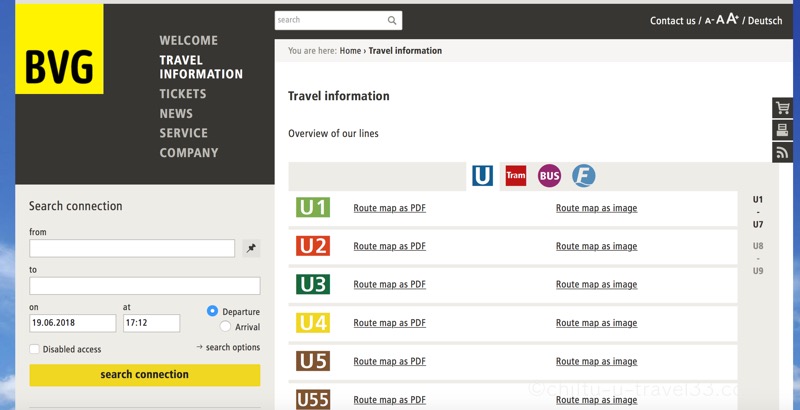Select the Arrival radio button
The image size is (800, 410).
click(x=225, y=326)
